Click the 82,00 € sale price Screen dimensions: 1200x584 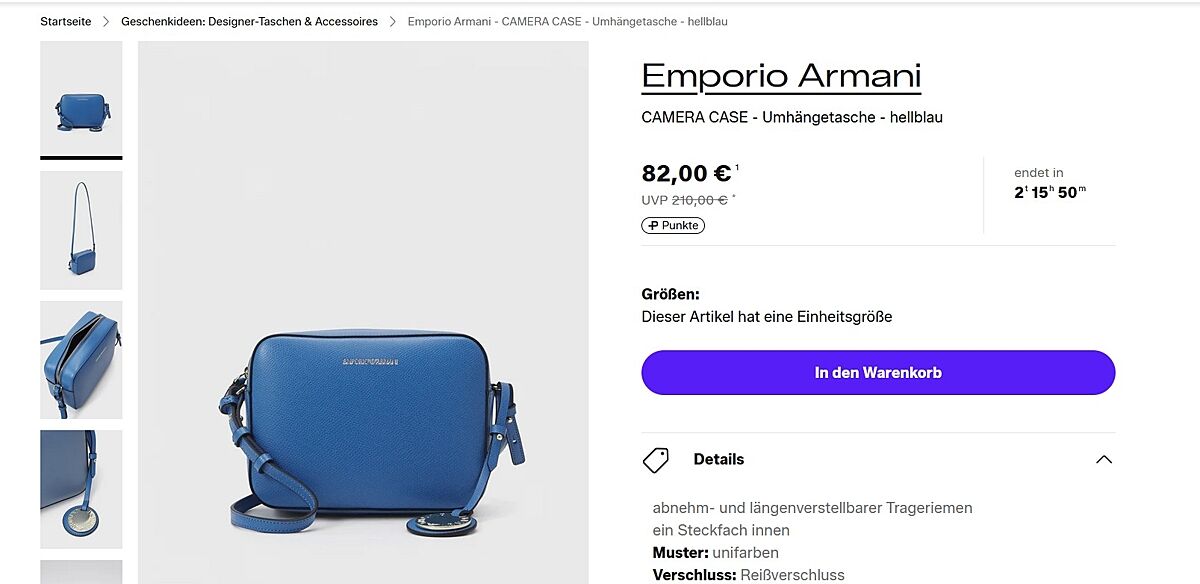(687, 174)
